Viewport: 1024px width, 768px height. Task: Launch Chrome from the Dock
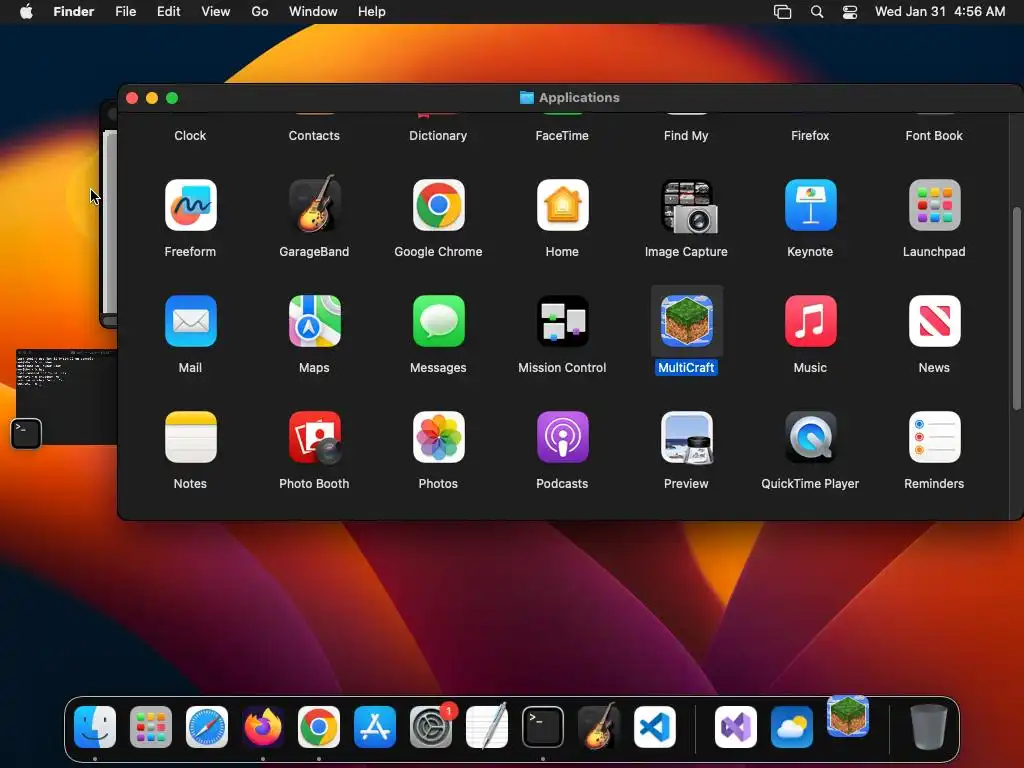coord(319,726)
